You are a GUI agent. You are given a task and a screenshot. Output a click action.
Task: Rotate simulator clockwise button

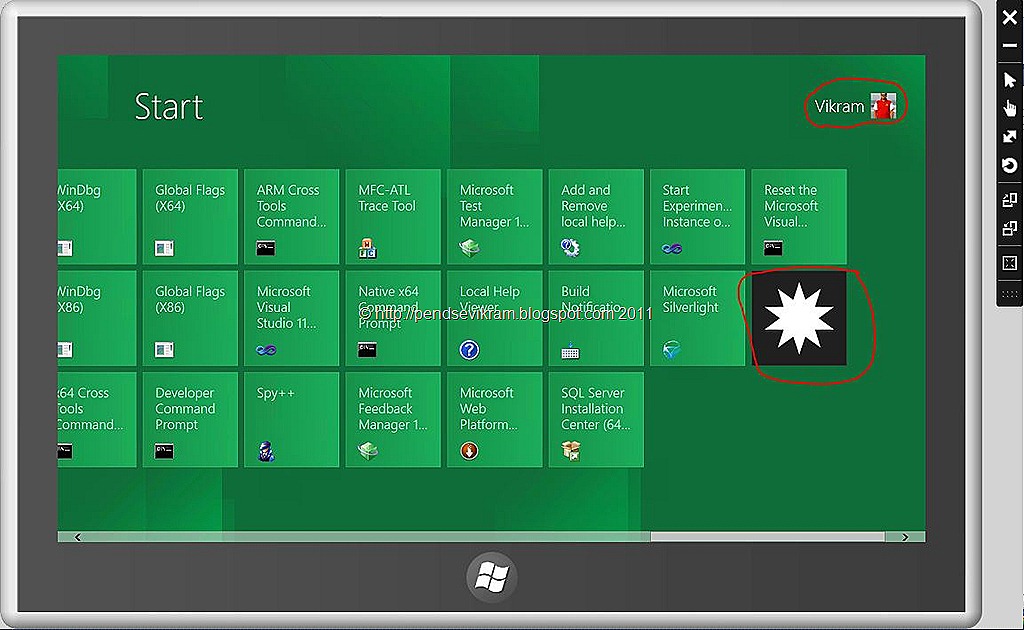[x=1010, y=199]
